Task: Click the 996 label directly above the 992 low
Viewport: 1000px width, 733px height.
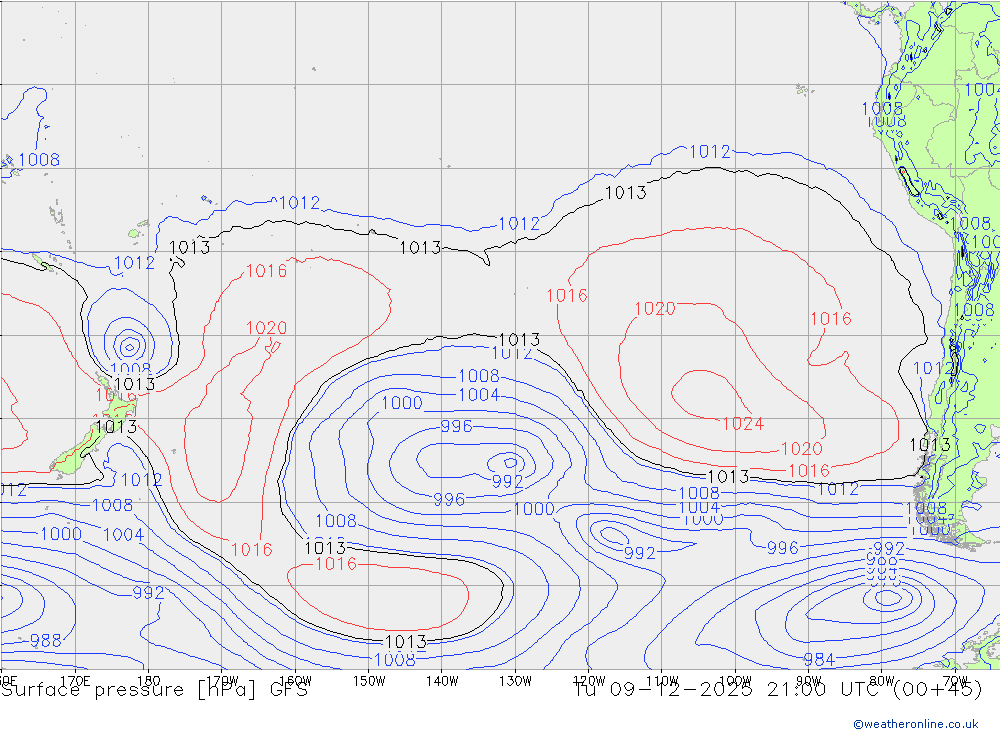Action: point(456,426)
